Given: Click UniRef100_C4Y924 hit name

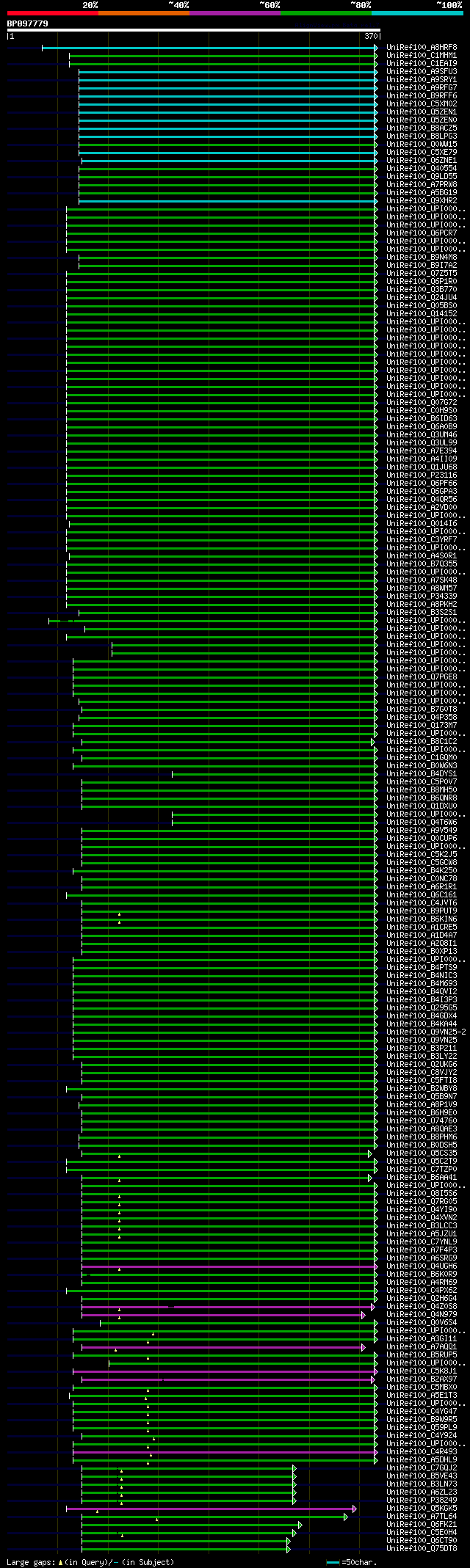Looking at the screenshot, I should point(422,1436).
